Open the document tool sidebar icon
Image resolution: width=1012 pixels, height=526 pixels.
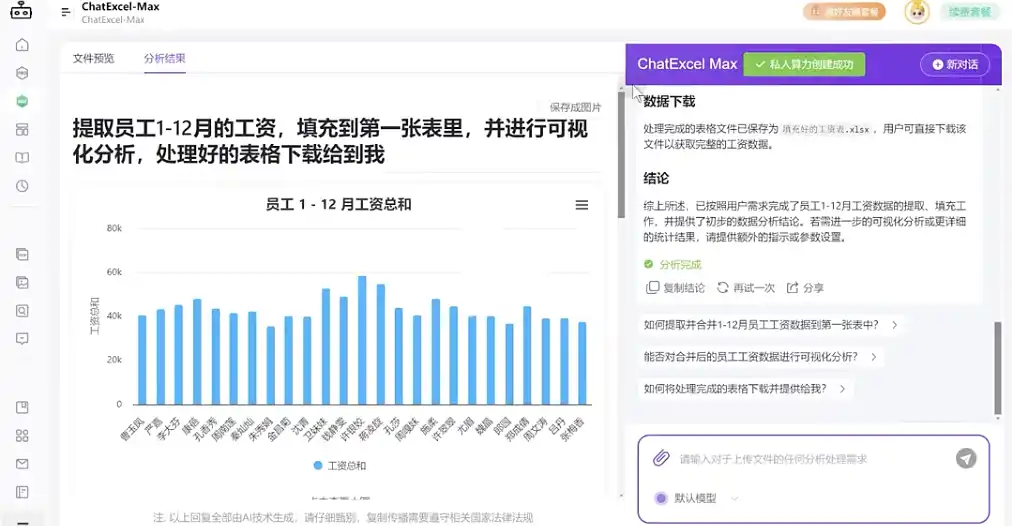[x=22, y=254]
